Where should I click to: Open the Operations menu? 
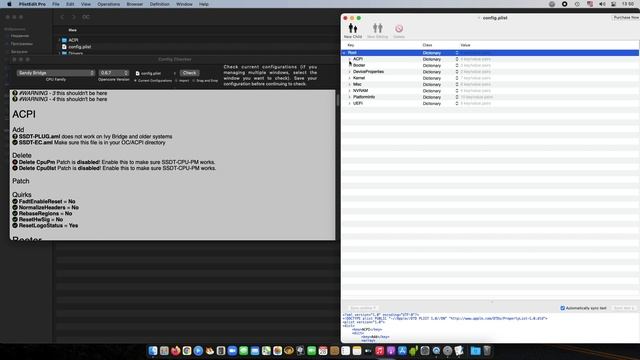(109, 4)
